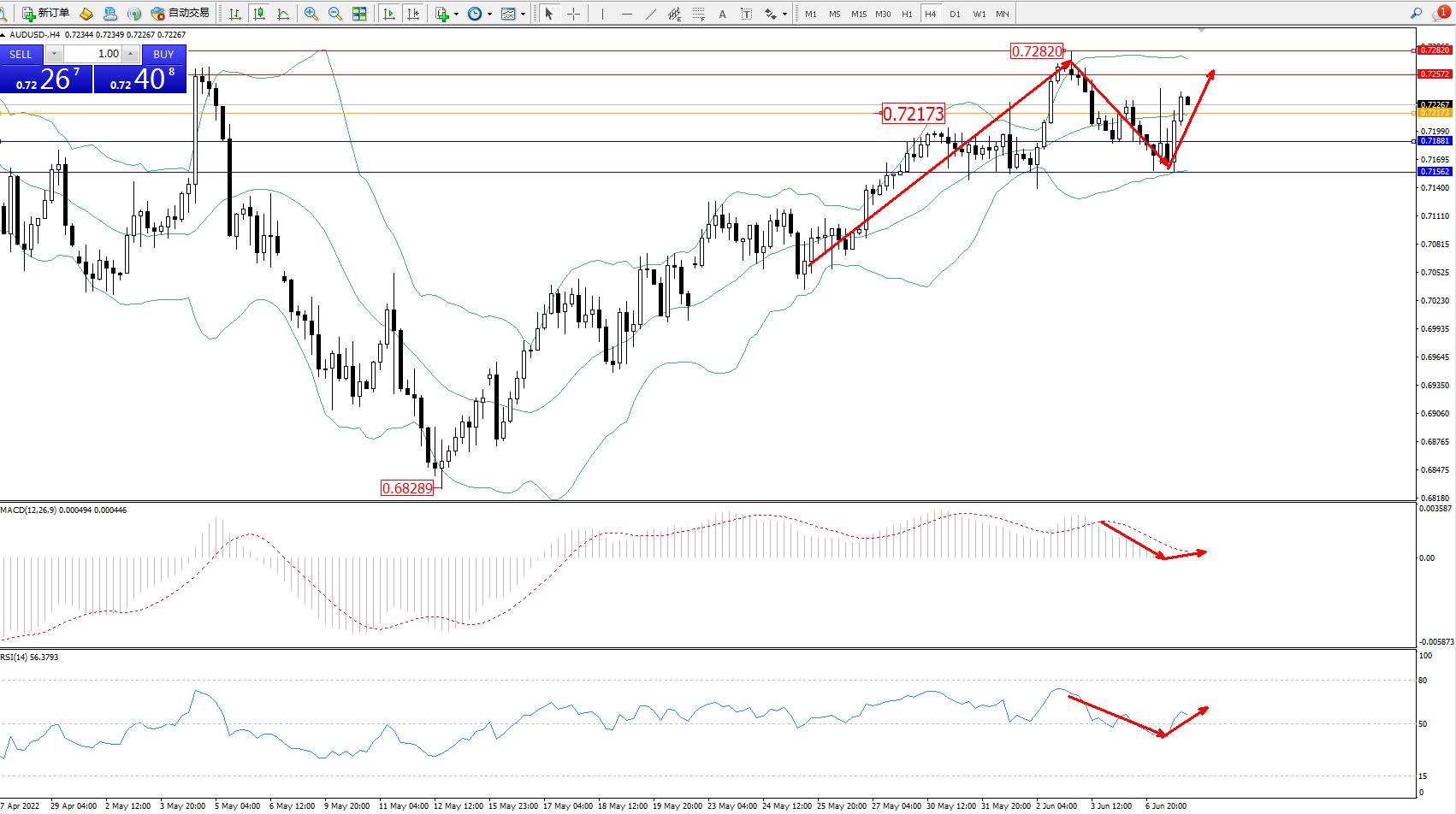Expand the chart templates dropdown arrow
This screenshot has height=814, width=1456.
click(523, 14)
